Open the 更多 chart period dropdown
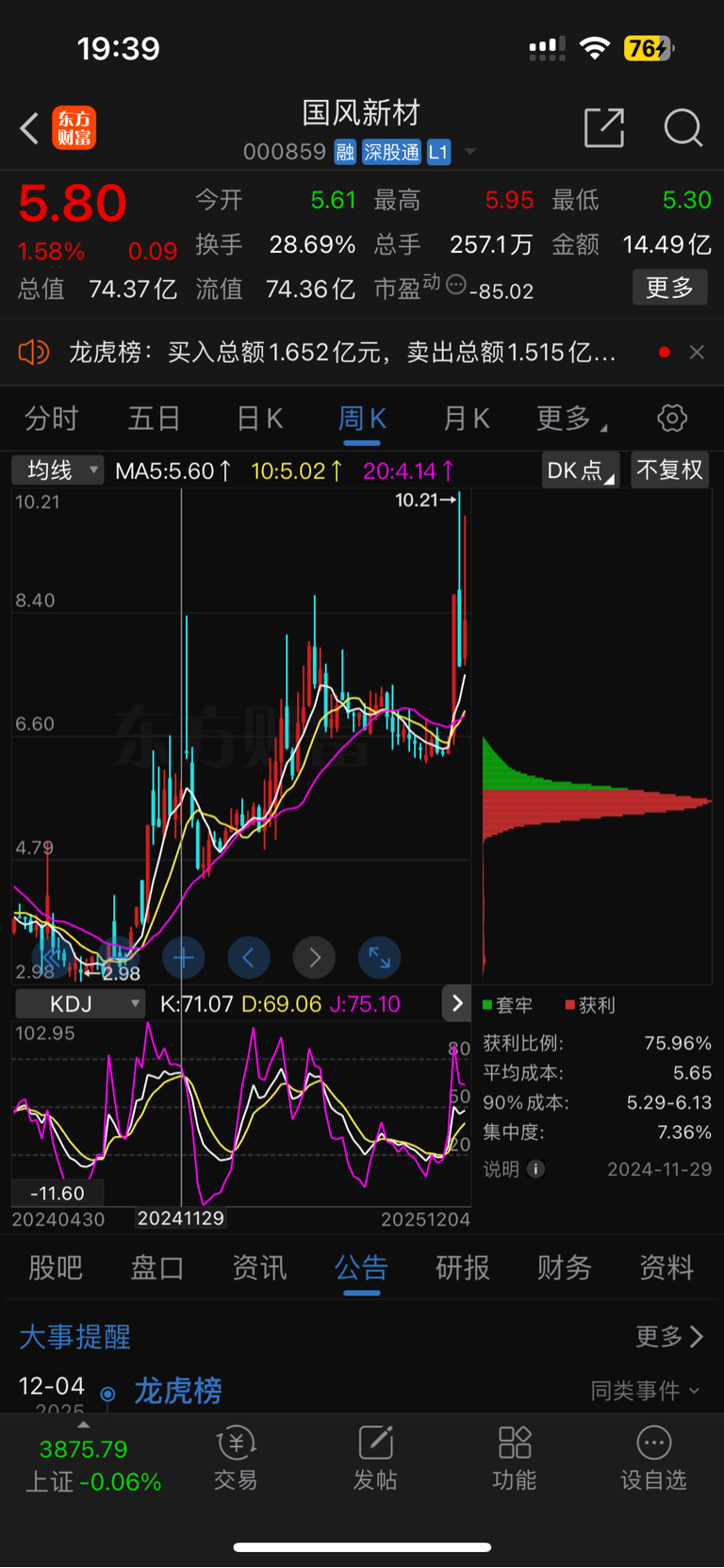This screenshot has width=724, height=1568. [x=571, y=419]
